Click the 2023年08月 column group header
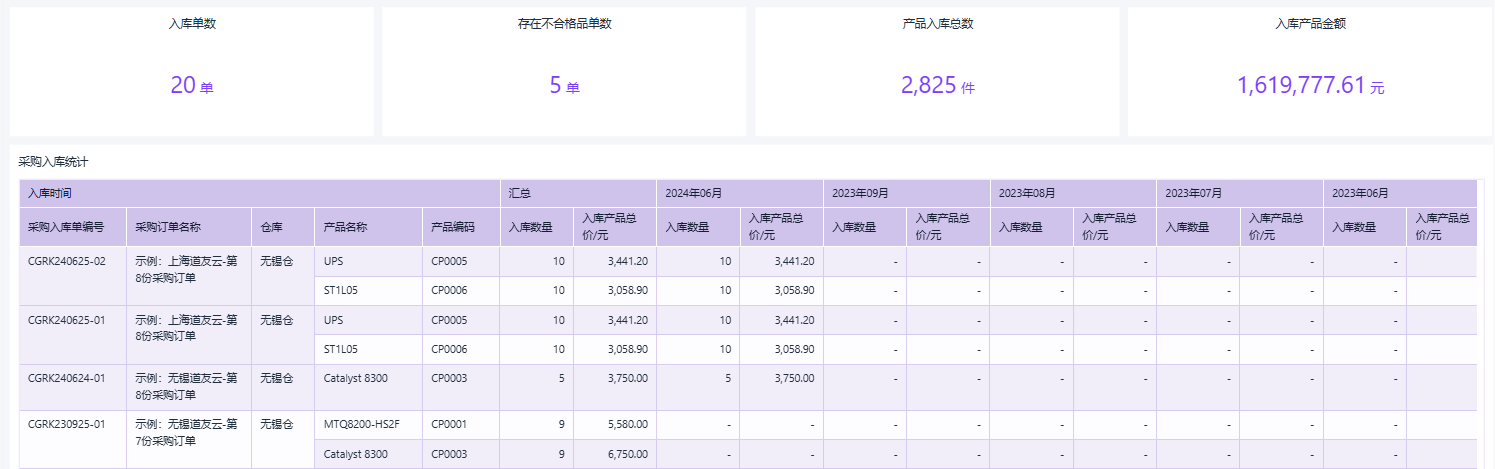Viewport: 1495px width, 469px height. coord(1073,193)
